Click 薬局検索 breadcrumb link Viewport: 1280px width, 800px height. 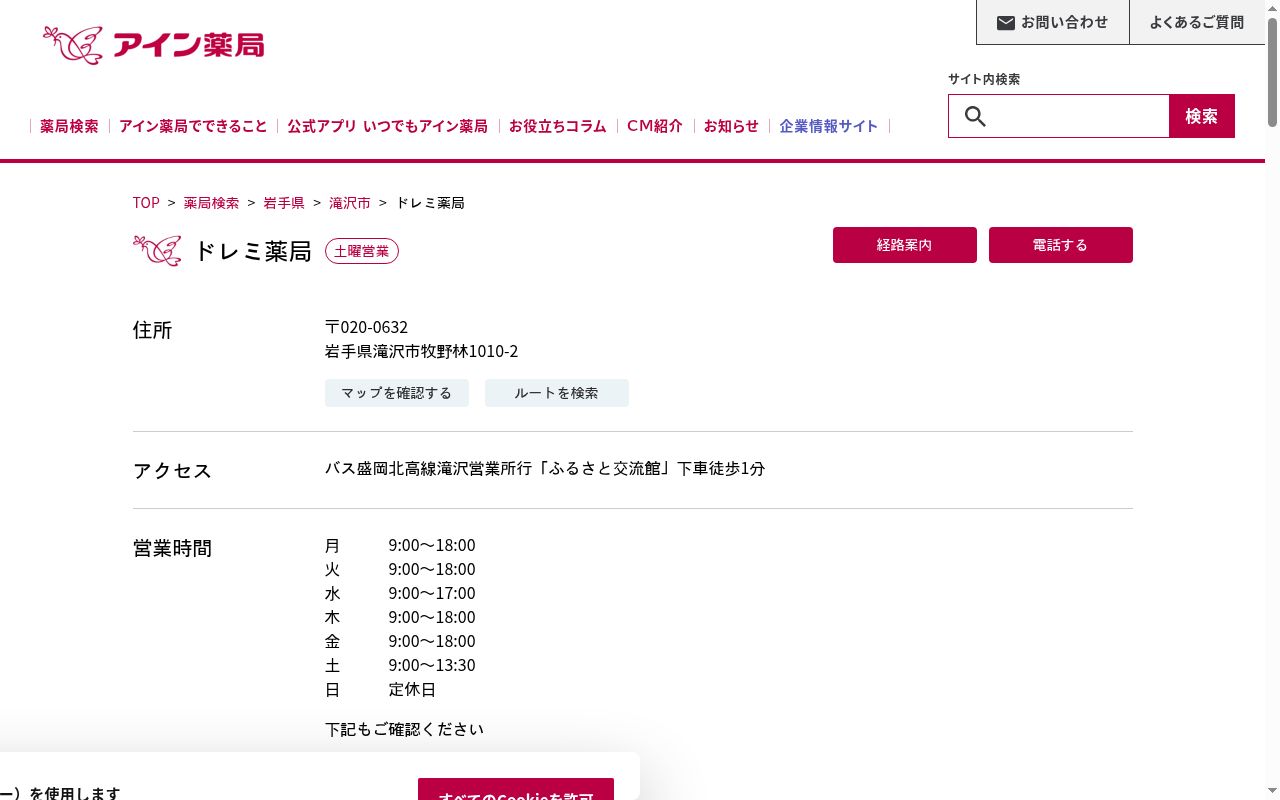211,203
